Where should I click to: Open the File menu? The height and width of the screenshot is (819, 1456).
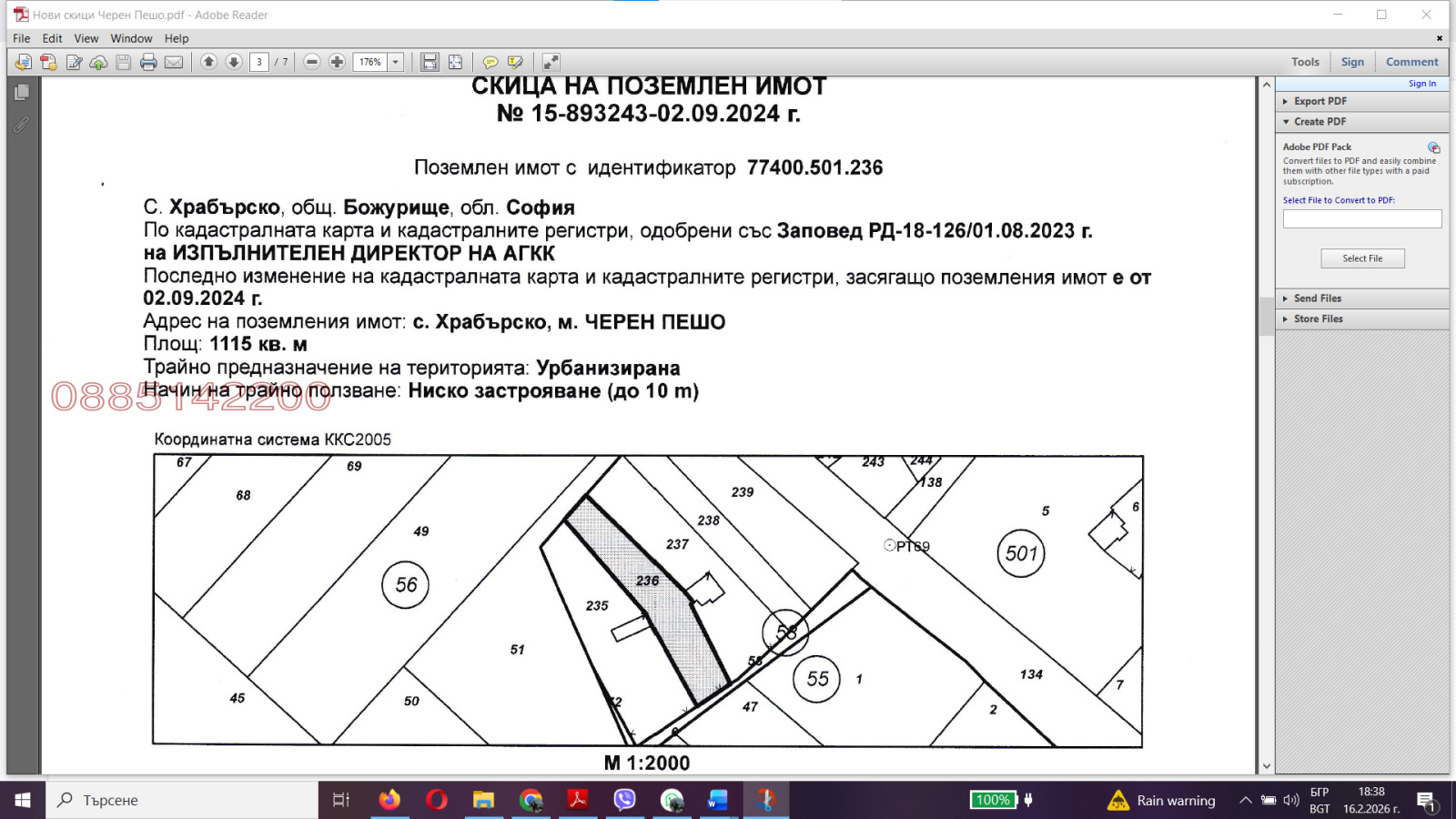point(21,38)
